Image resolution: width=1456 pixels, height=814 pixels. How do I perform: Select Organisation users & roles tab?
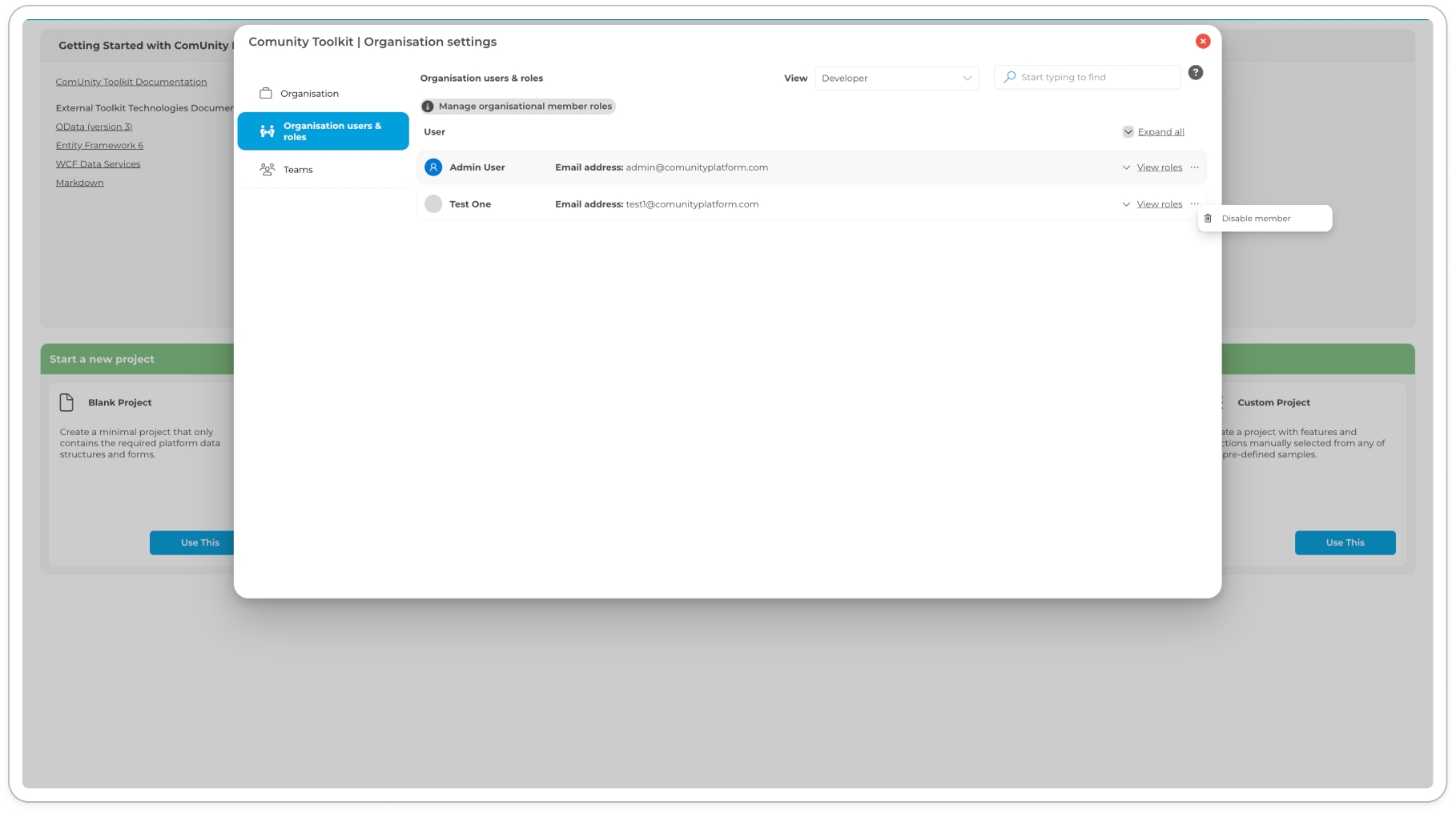(x=324, y=131)
